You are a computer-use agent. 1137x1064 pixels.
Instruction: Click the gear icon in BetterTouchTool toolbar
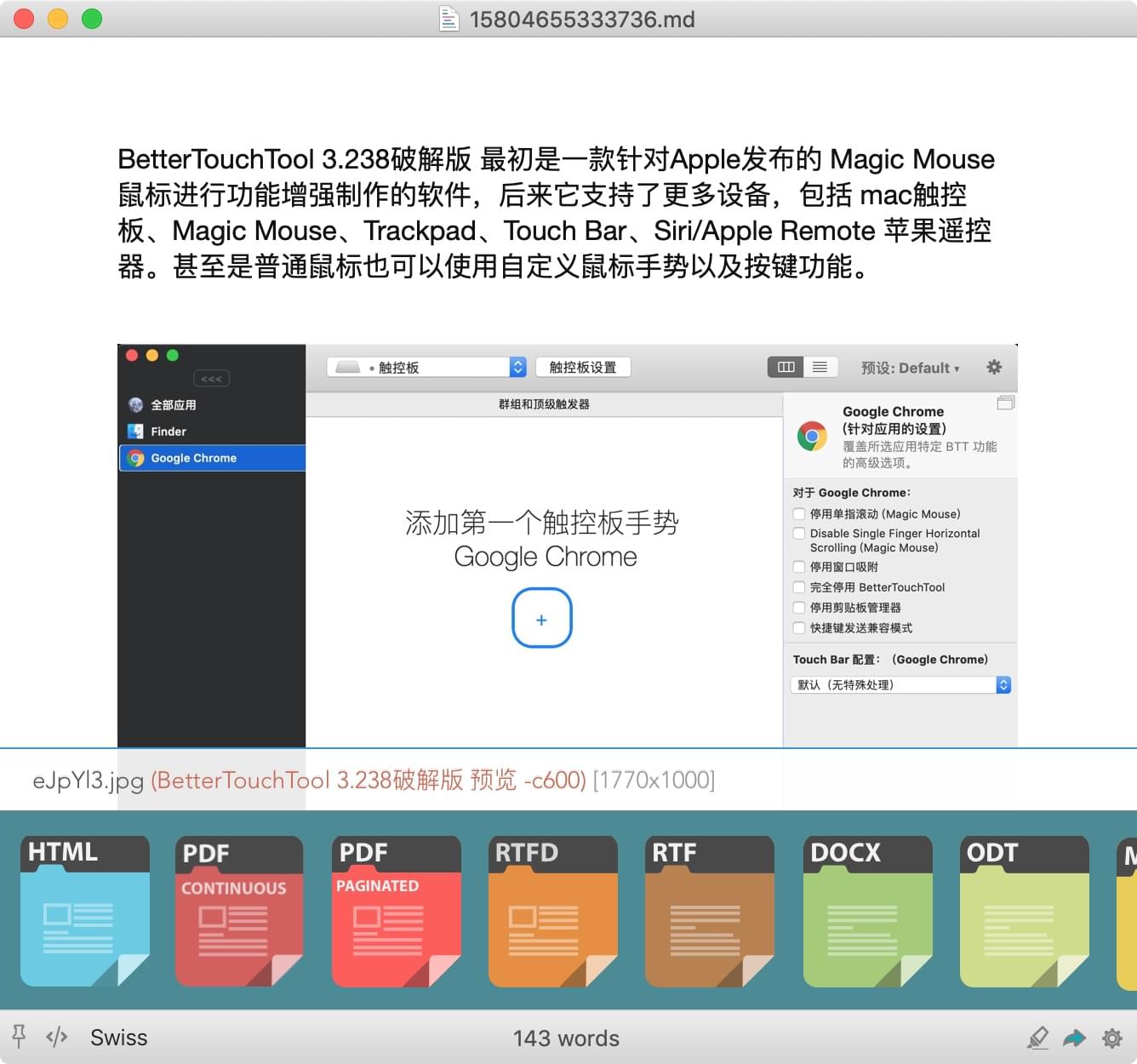point(994,367)
